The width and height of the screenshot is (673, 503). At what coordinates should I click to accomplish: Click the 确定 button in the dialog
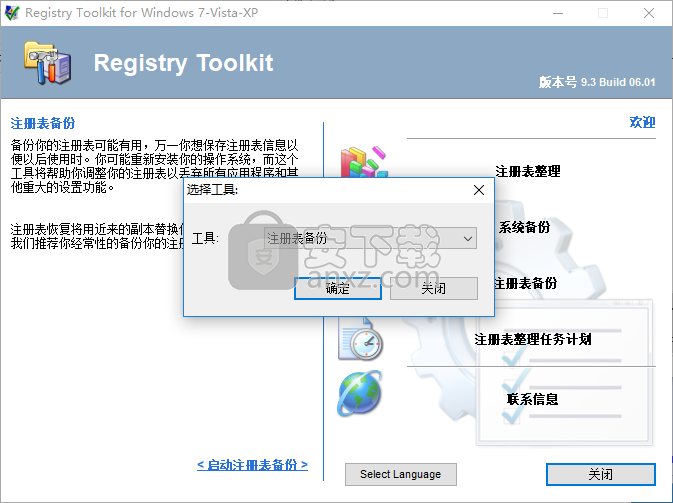tap(338, 288)
